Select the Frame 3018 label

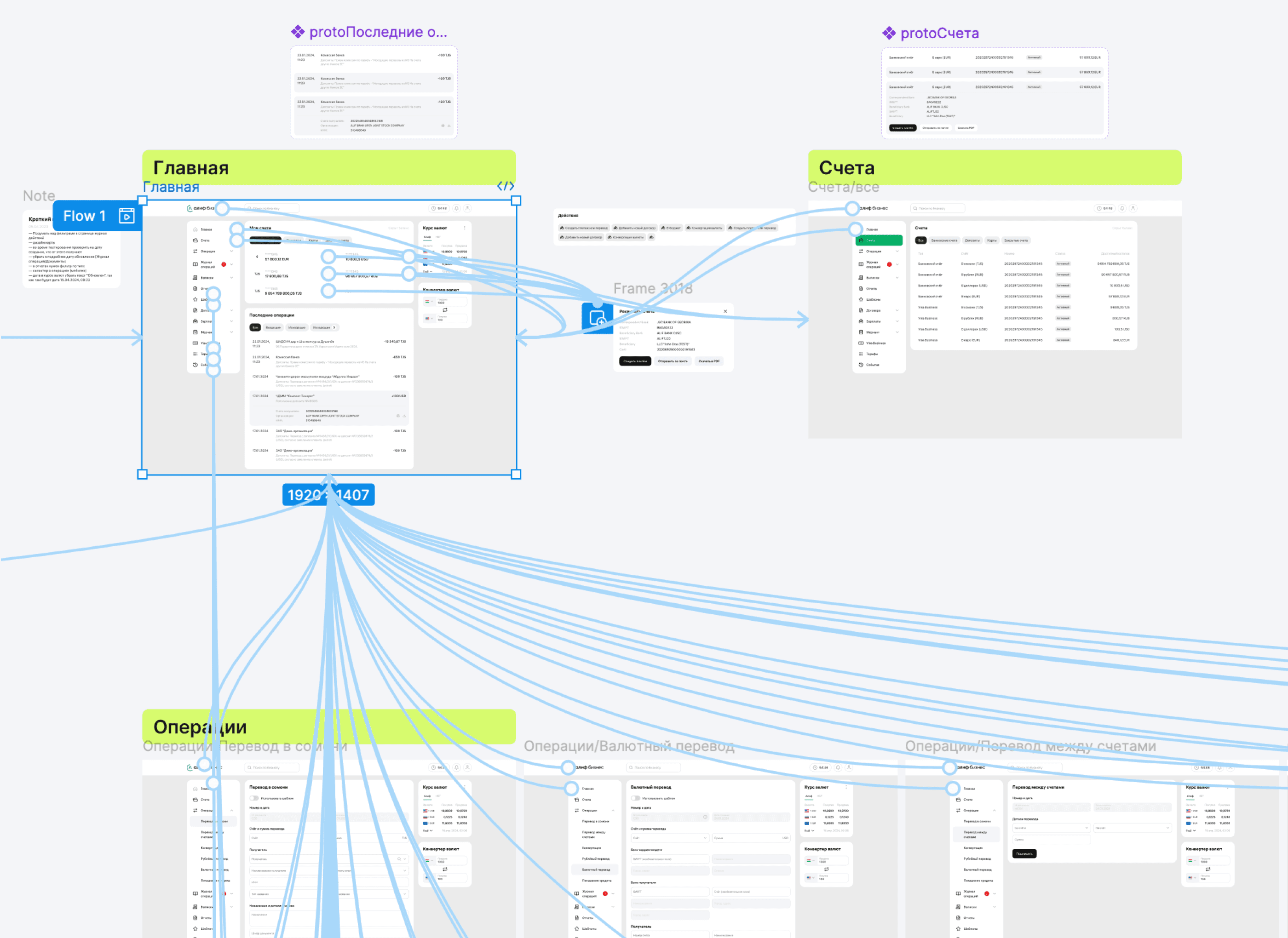tap(653, 288)
